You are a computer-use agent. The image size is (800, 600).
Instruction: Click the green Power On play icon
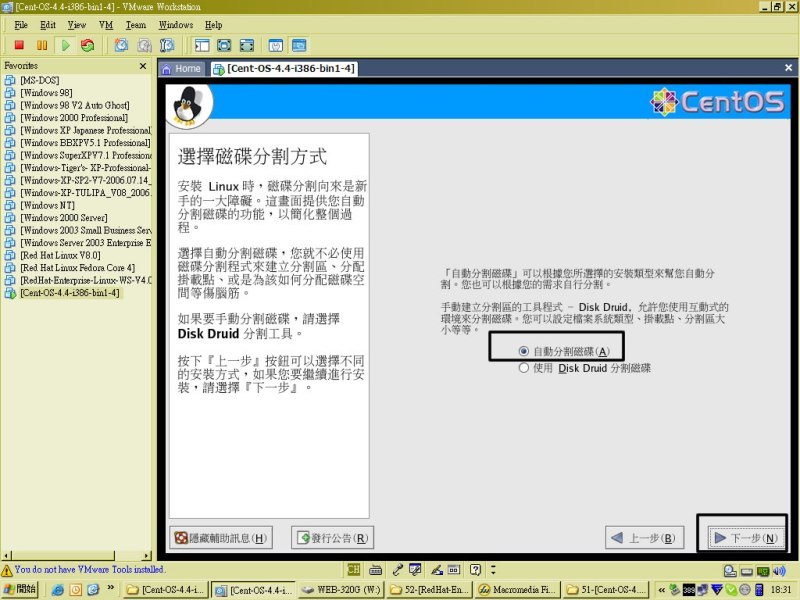[65, 45]
